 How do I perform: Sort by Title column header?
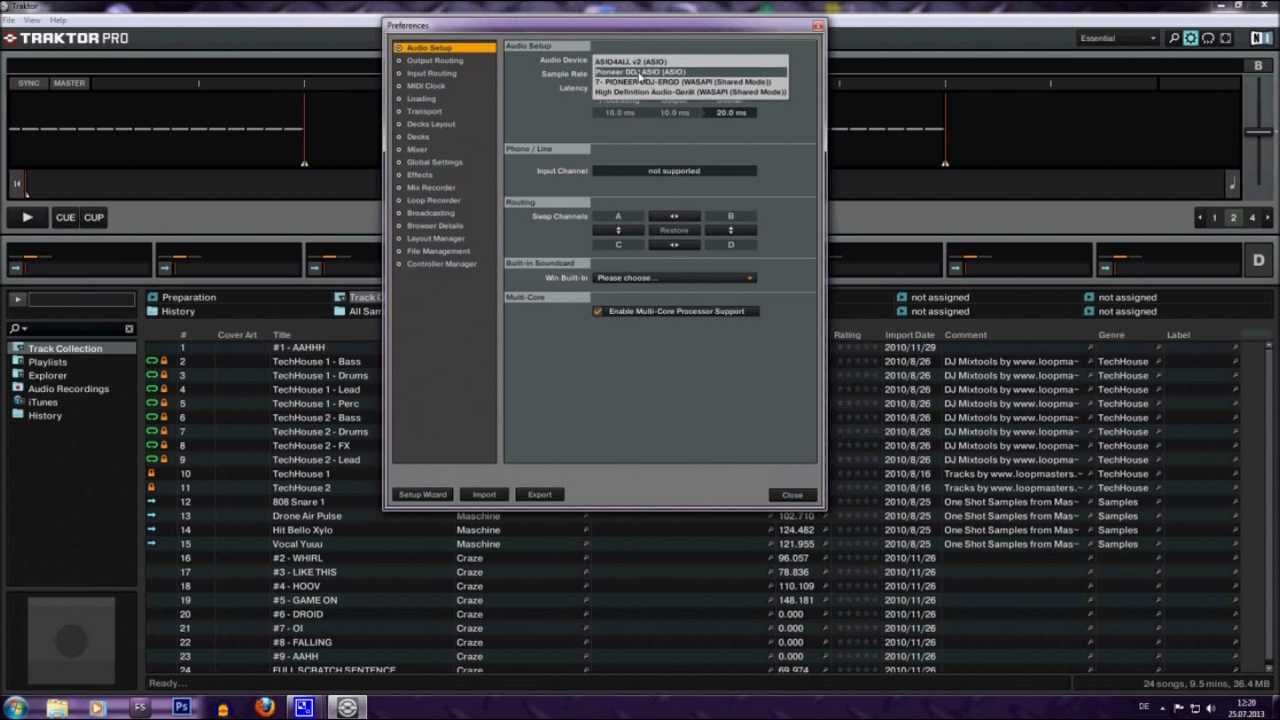[282, 335]
